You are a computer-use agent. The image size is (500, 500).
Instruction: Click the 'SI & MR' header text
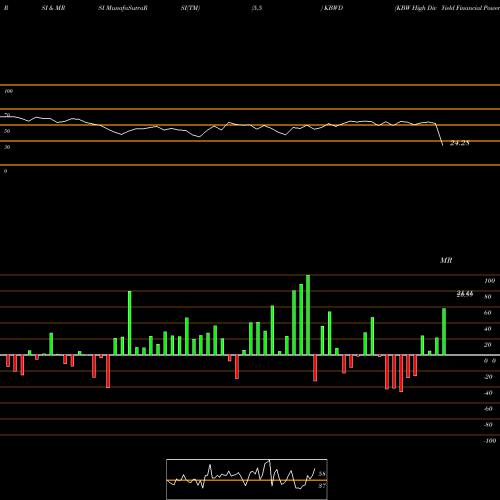[53, 8]
